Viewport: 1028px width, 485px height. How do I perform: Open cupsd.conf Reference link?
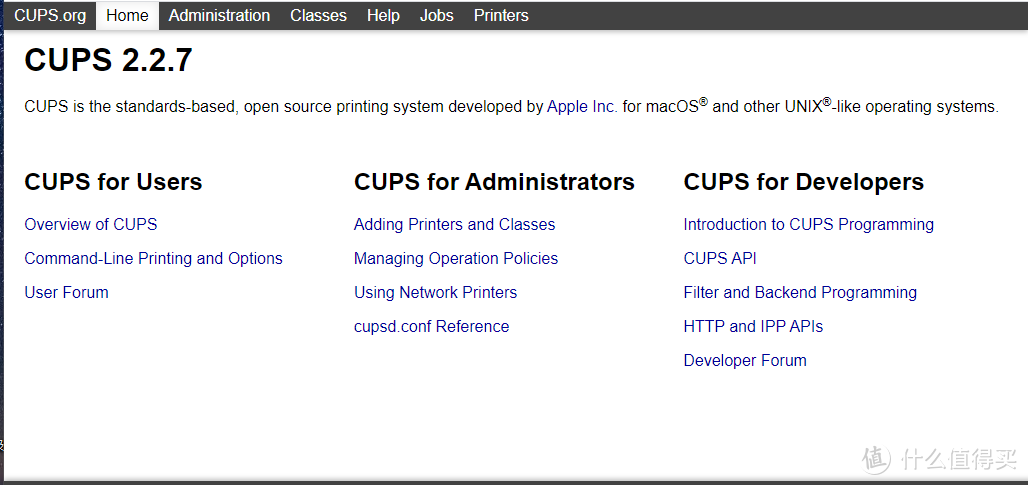tap(431, 326)
